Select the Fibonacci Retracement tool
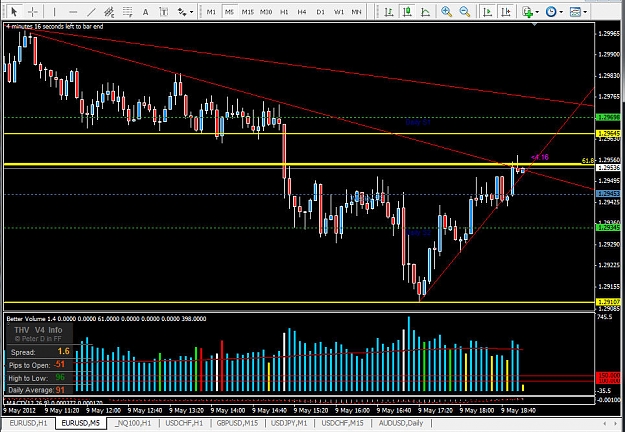This screenshot has height=432, width=625. [128, 12]
